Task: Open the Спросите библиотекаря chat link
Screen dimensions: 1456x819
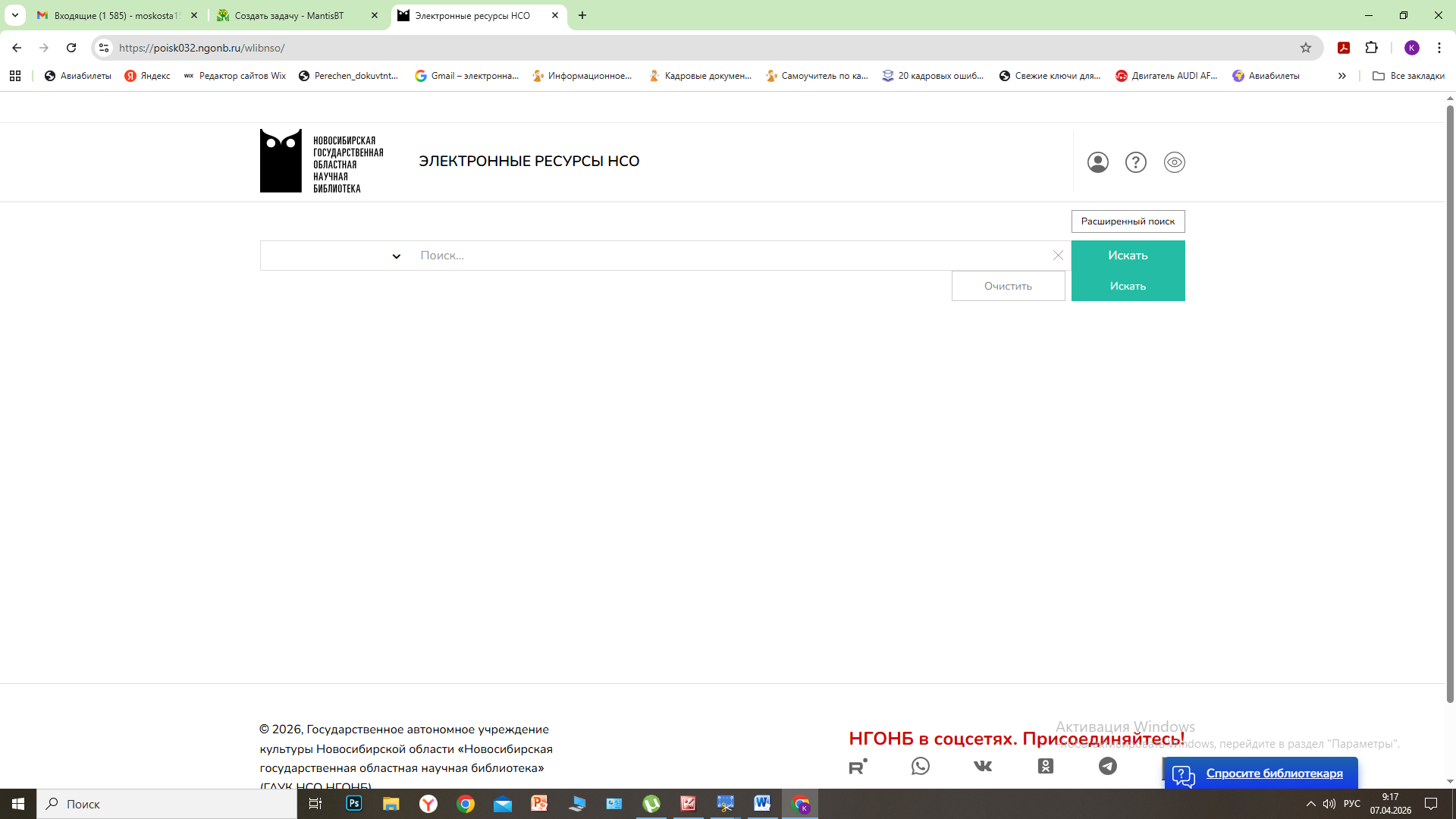Action: [x=1274, y=773]
